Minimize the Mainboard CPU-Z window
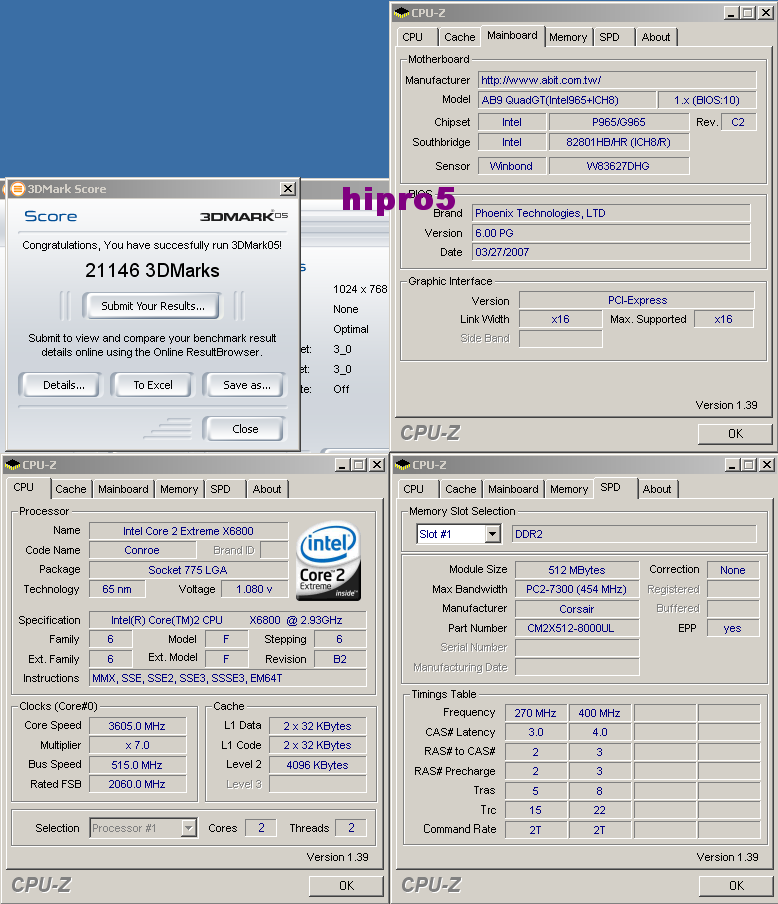 [x=731, y=12]
